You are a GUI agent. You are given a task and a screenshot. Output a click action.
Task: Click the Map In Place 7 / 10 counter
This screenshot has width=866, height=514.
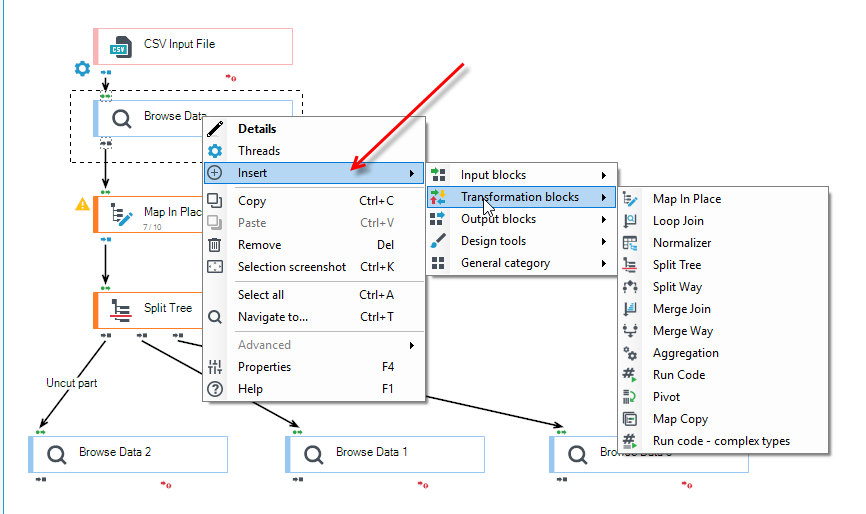[152, 227]
